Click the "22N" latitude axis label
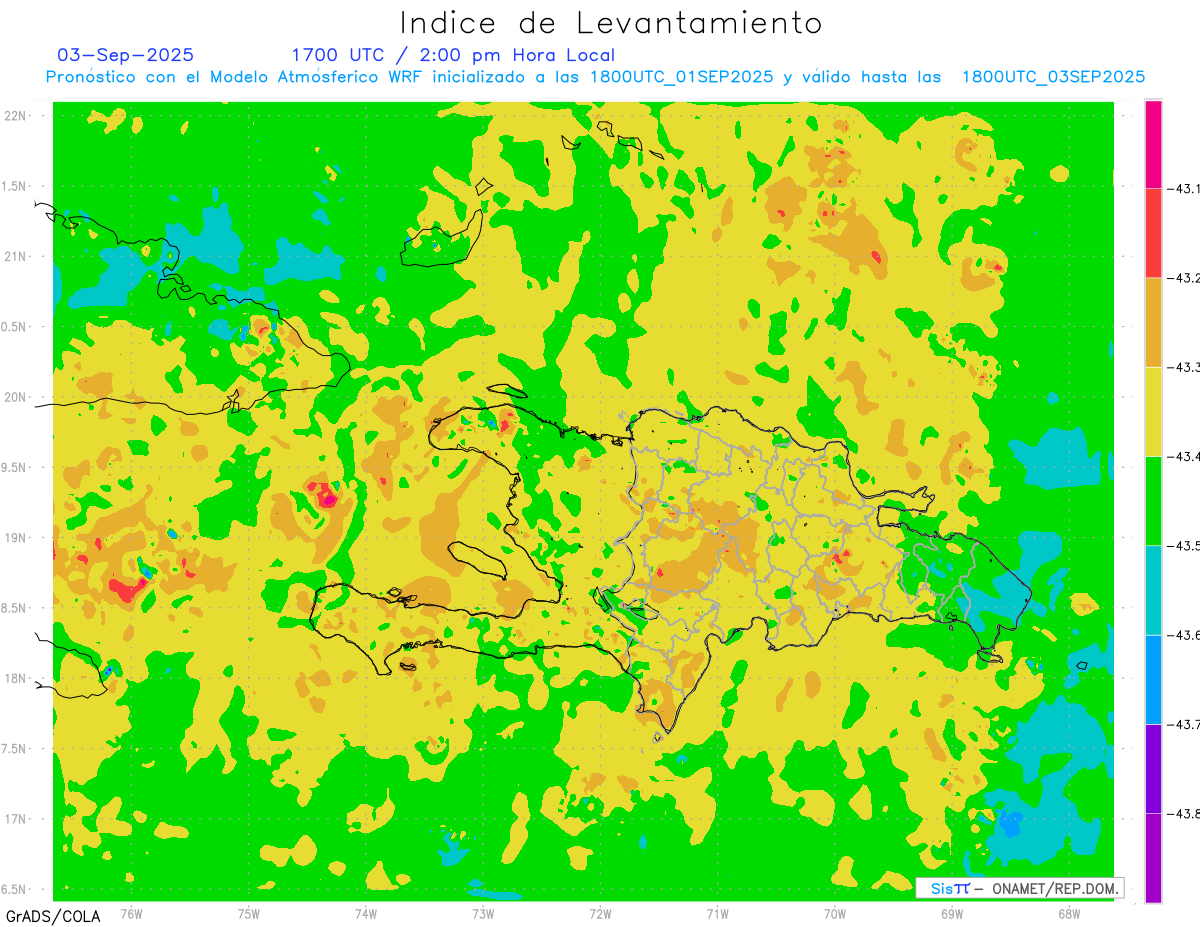 (x=15, y=116)
